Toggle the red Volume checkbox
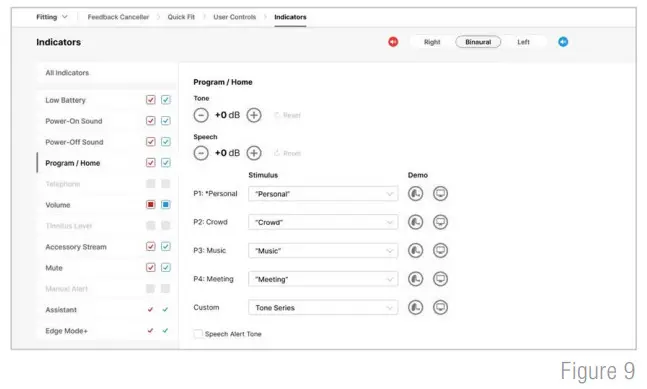Viewport: 647px width, 389px height. tap(151, 205)
